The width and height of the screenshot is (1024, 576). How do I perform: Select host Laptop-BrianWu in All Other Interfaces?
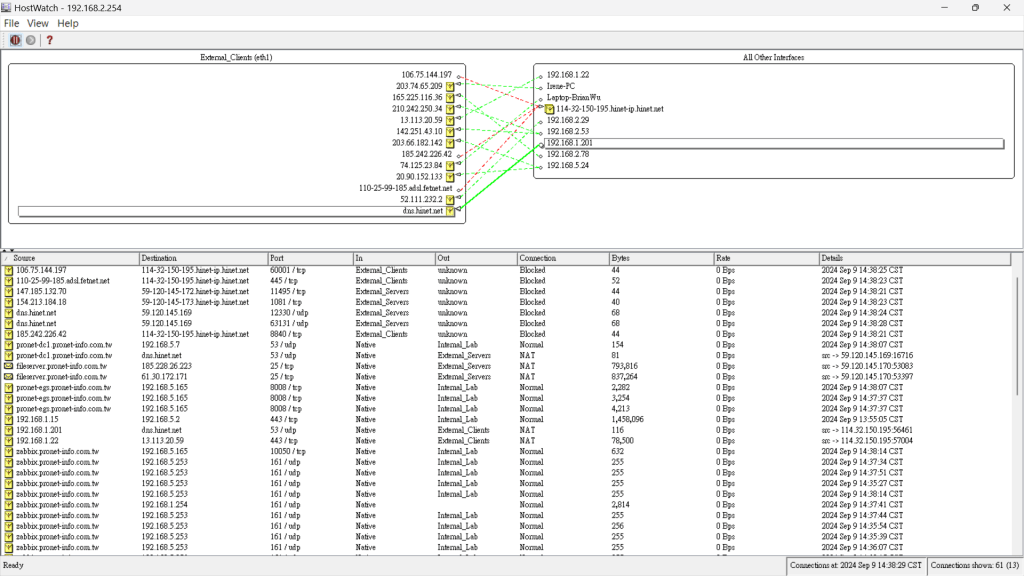pos(573,97)
